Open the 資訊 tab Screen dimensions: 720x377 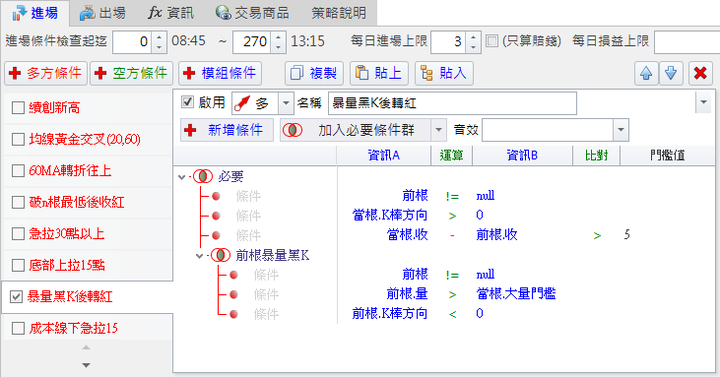click(171, 13)
